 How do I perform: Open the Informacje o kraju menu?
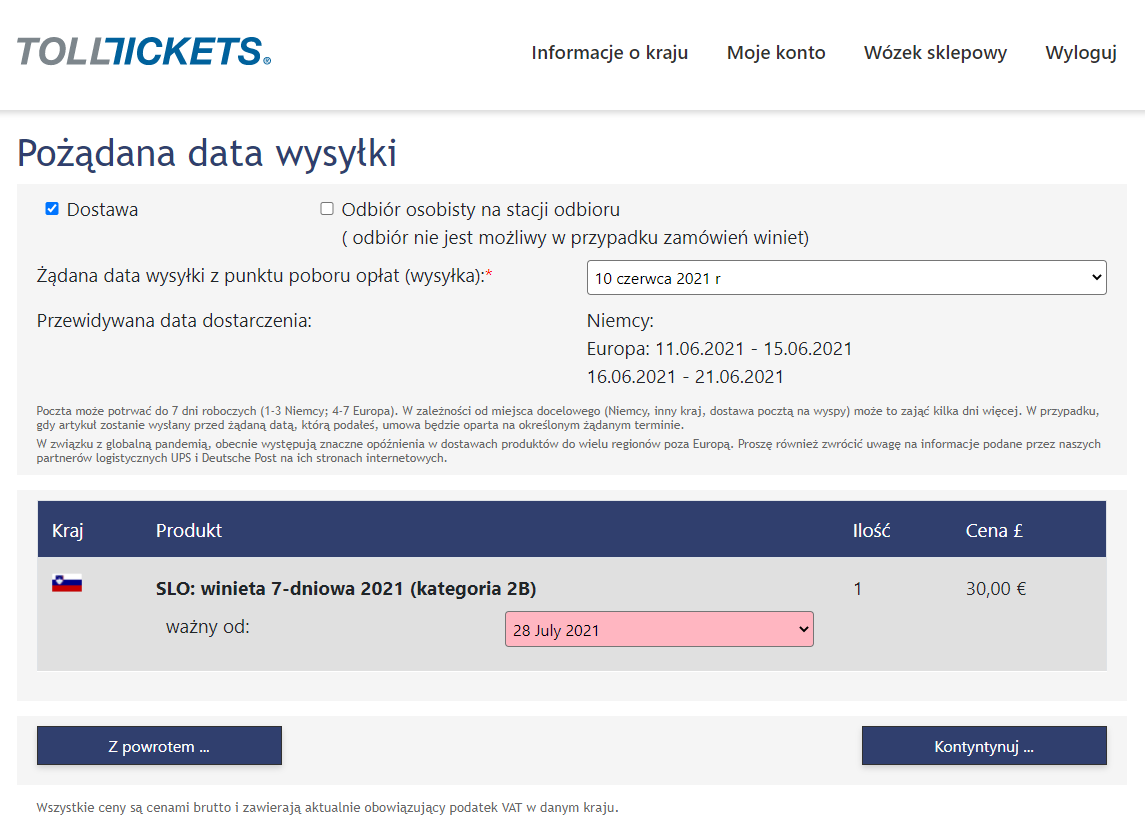[x=609, y=53]
